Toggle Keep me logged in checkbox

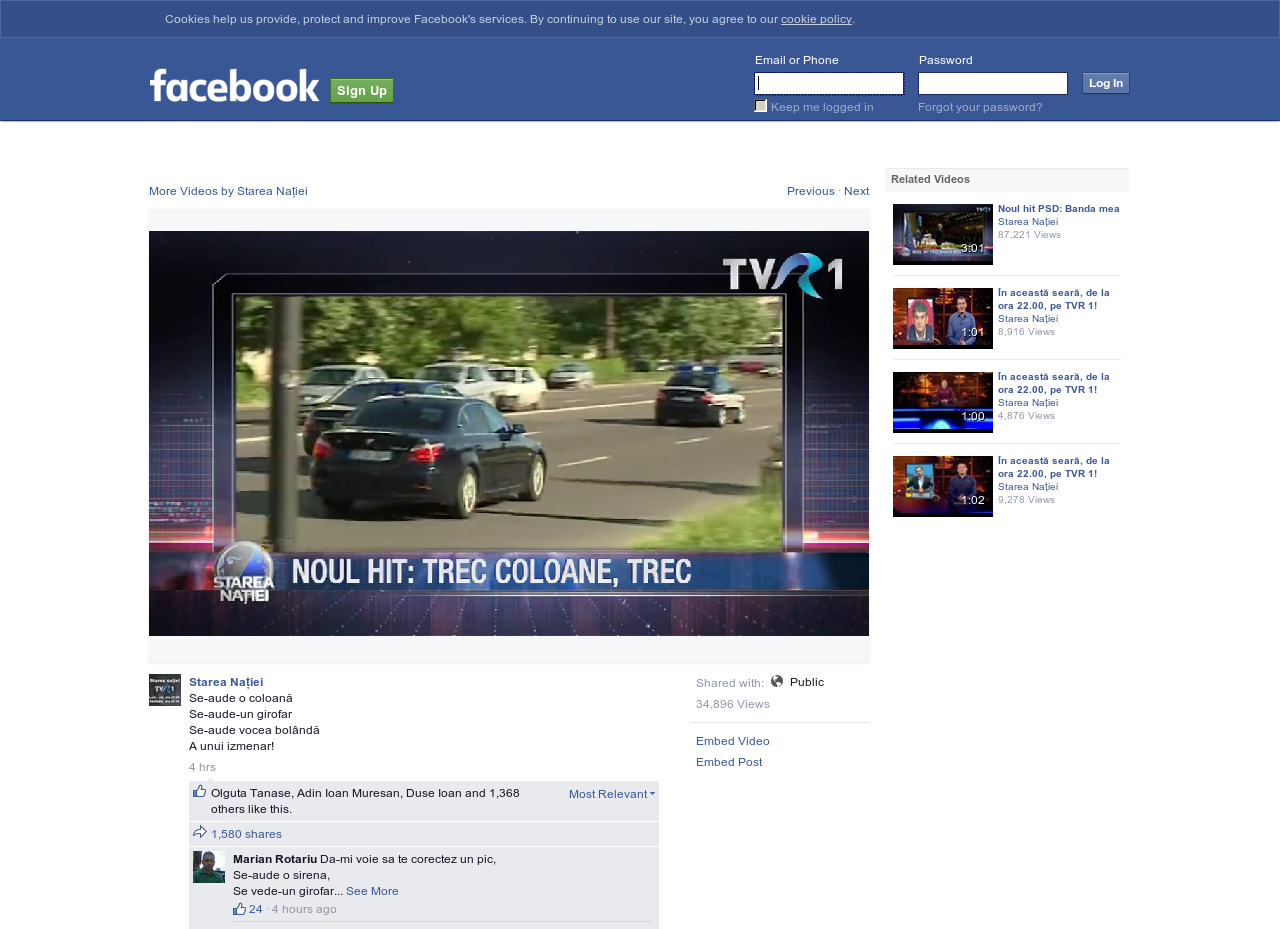761,106
